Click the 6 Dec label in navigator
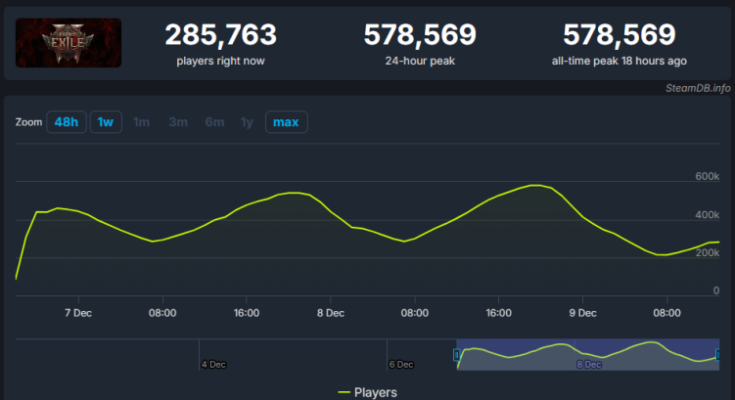Screen dimensions: 735x400 click(401, 365)
